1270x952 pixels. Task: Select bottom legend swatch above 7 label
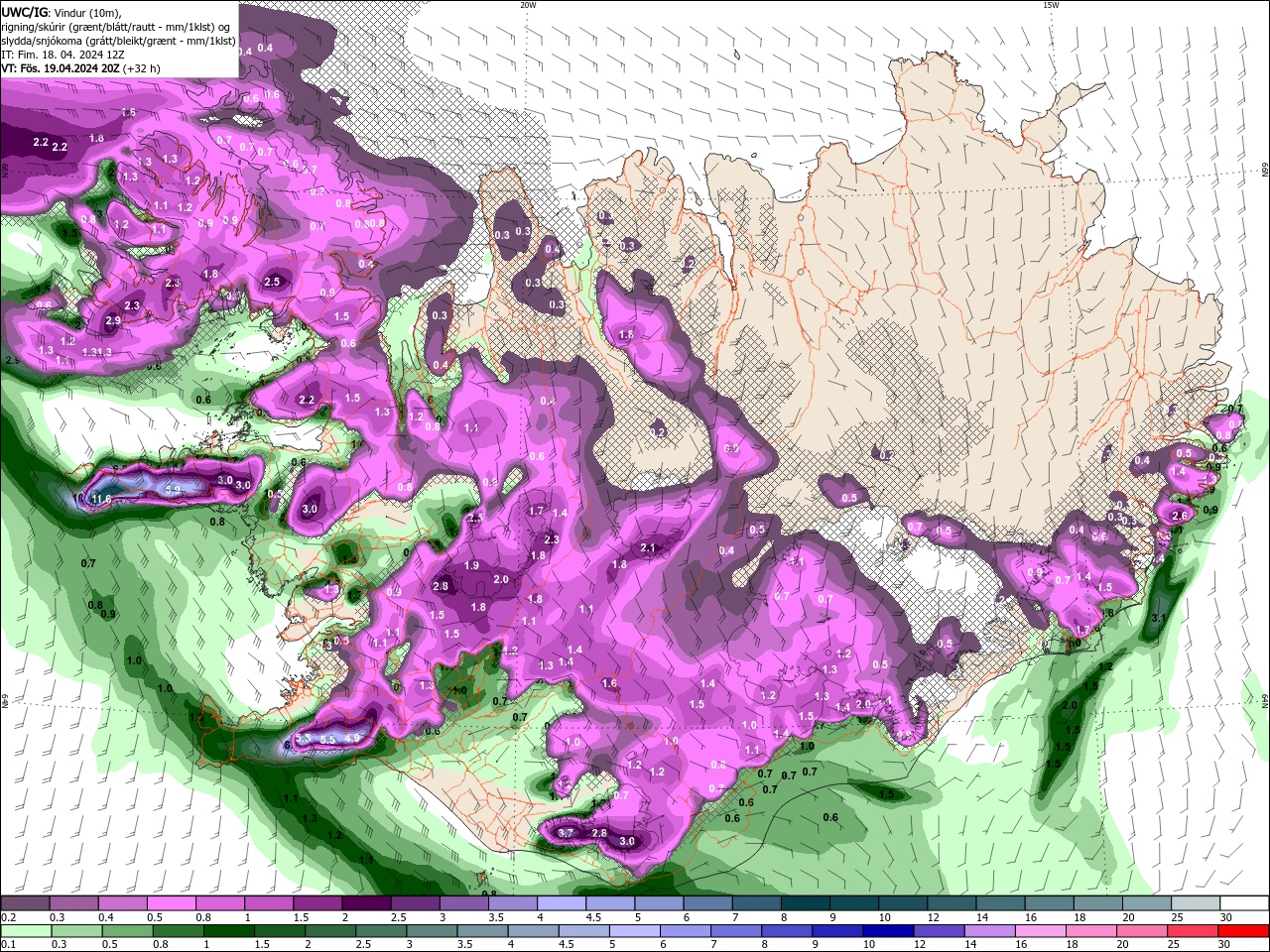736,931
